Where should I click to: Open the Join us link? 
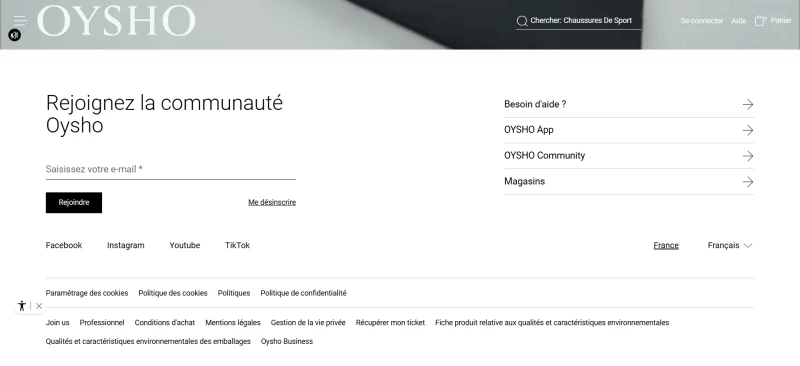coord(57,323)
